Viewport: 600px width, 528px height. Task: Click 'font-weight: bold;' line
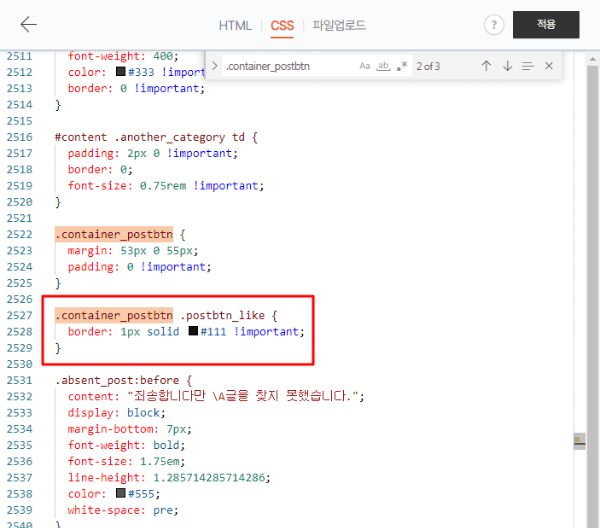126,445
